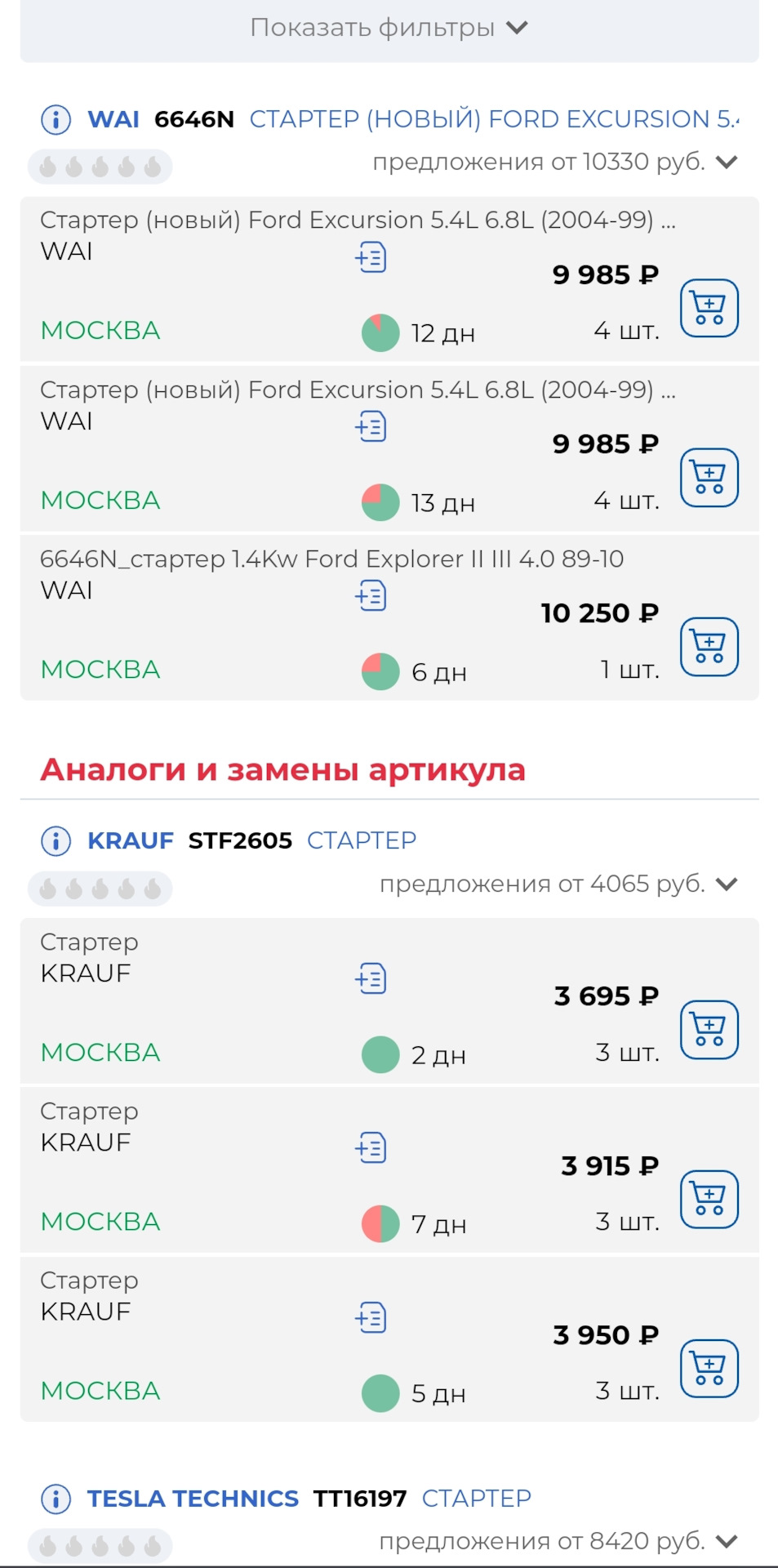This screenshot has width=778, height=1568.
Task: Expand the Показать фильтры panel
Action: [389, 29]
